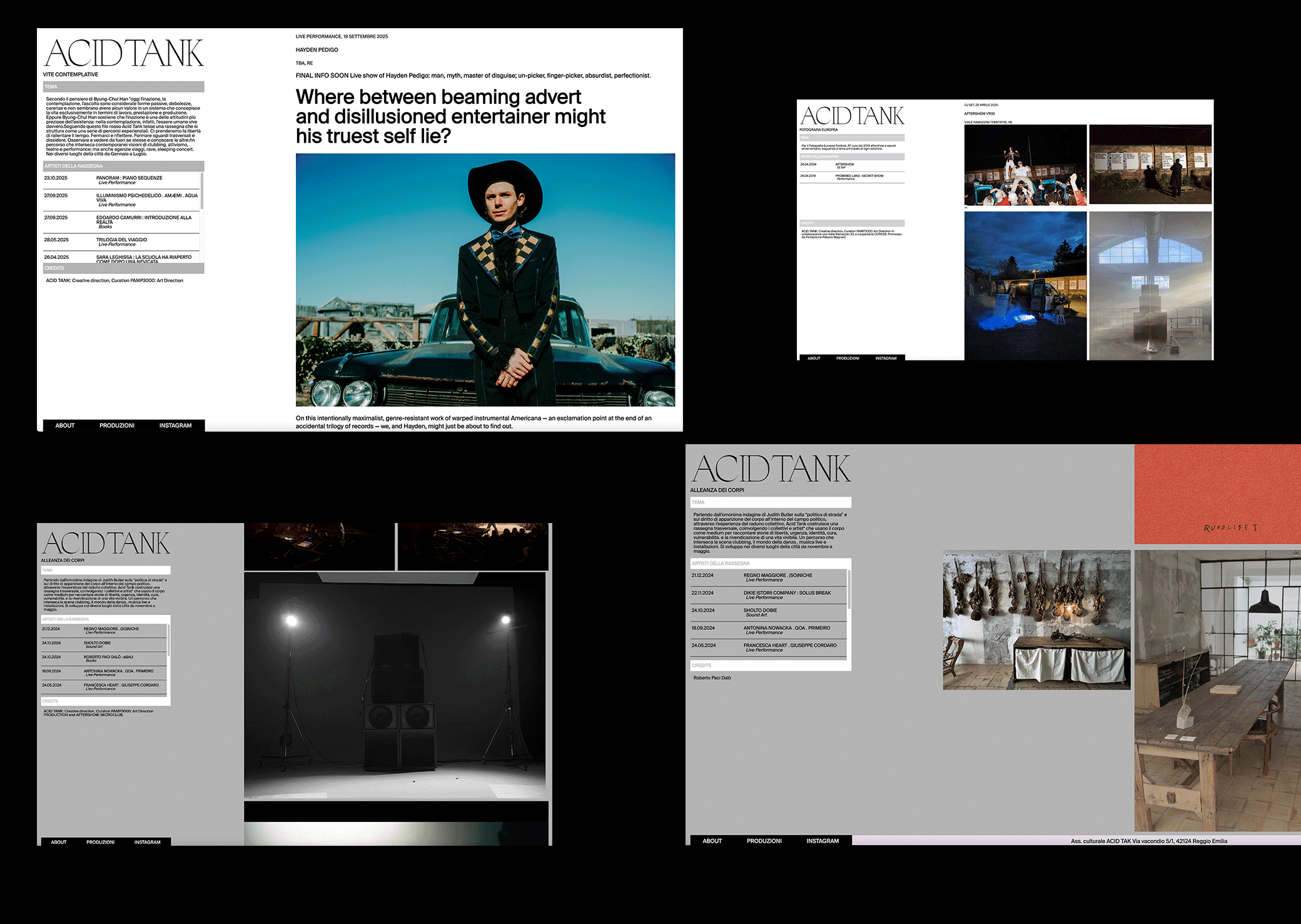Open 'DIKIE ISTORII COMPANY : SOLUS BREAK' entry

[x=787, y=593]
